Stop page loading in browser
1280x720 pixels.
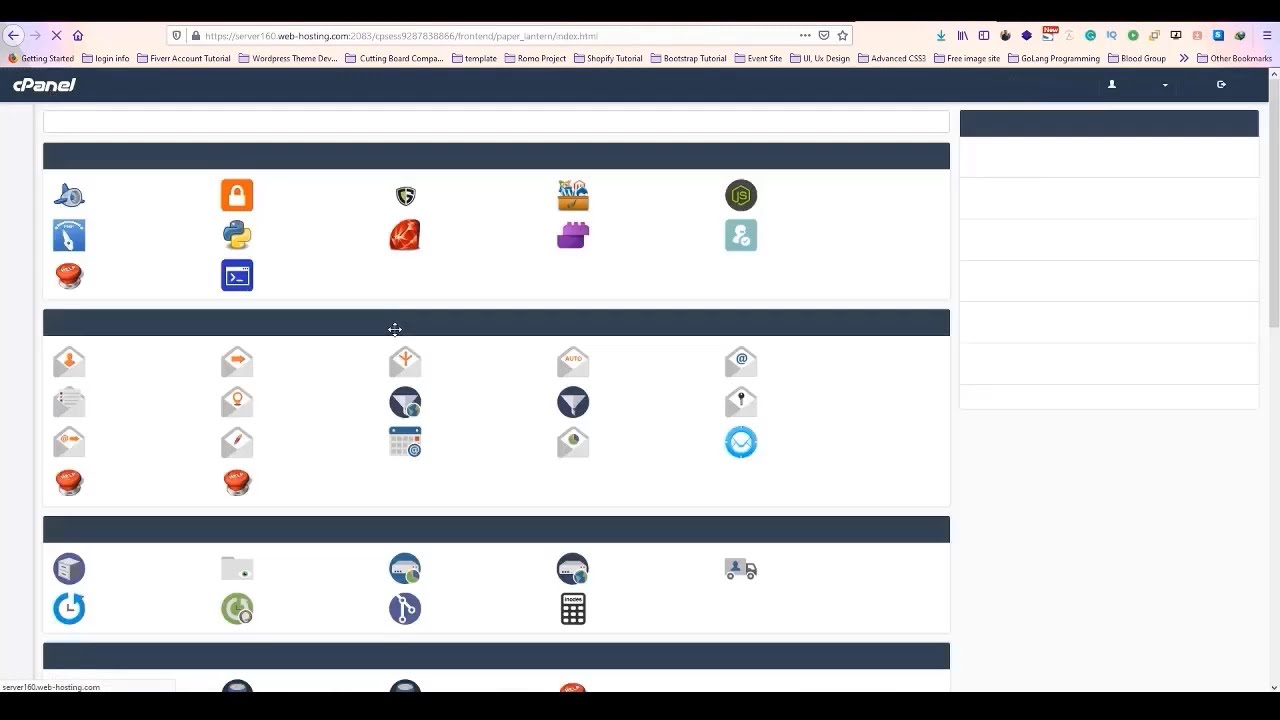pos(56,35)
